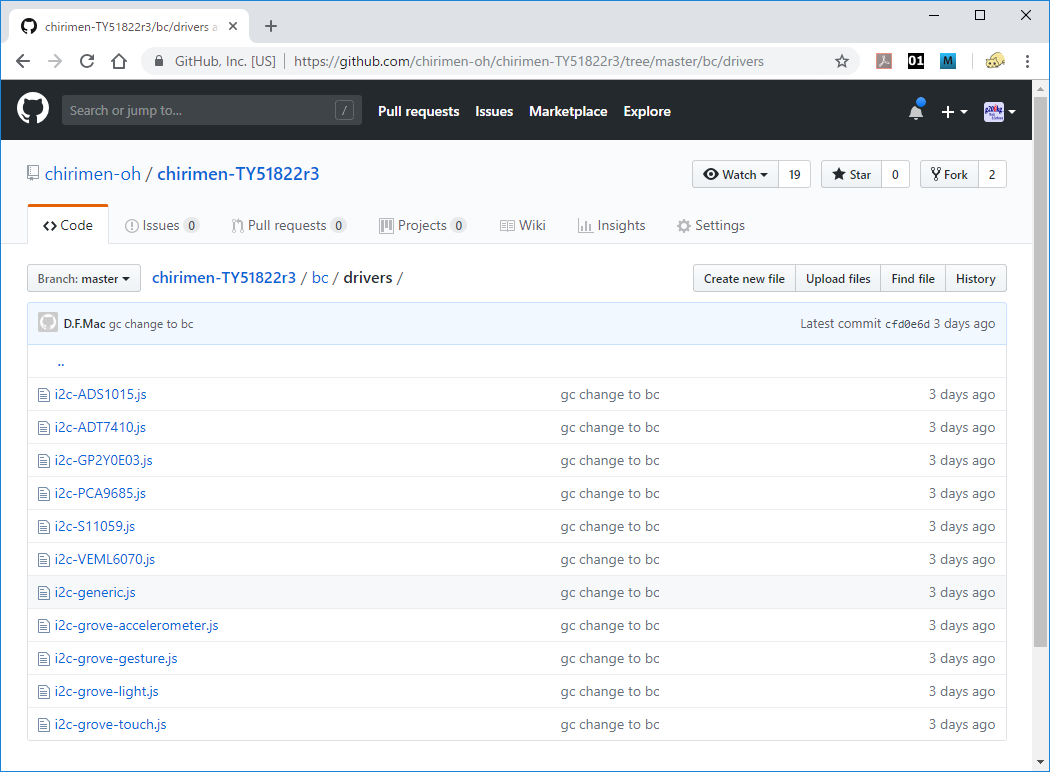
Task: Click the Create new file button
Action: point(744,278)
